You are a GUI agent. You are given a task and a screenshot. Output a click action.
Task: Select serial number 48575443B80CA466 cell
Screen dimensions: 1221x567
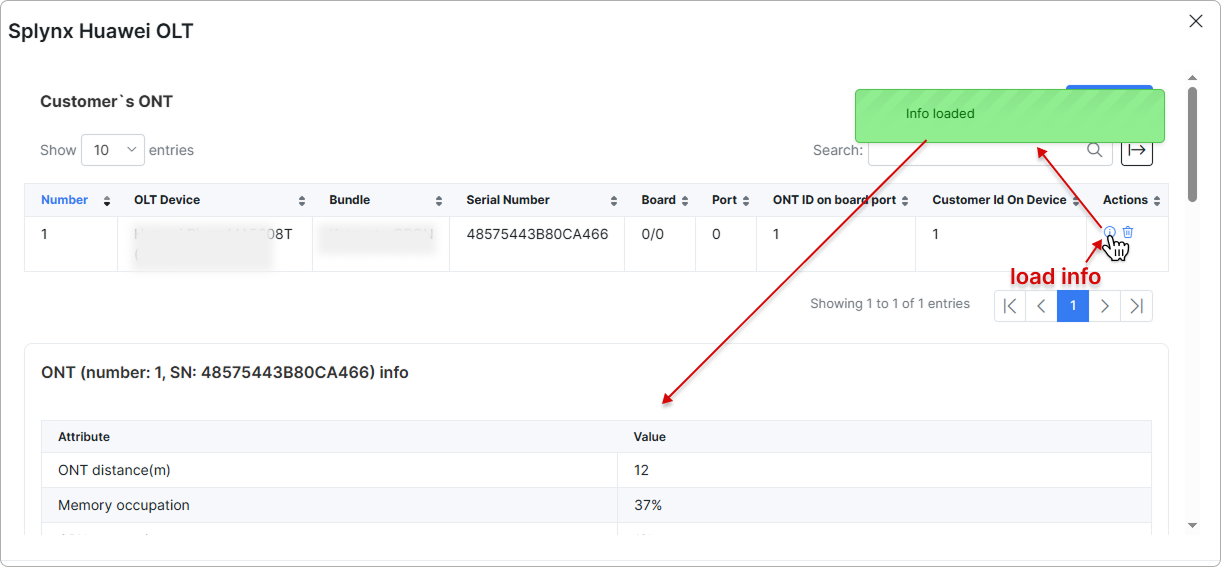pos(537,244)
